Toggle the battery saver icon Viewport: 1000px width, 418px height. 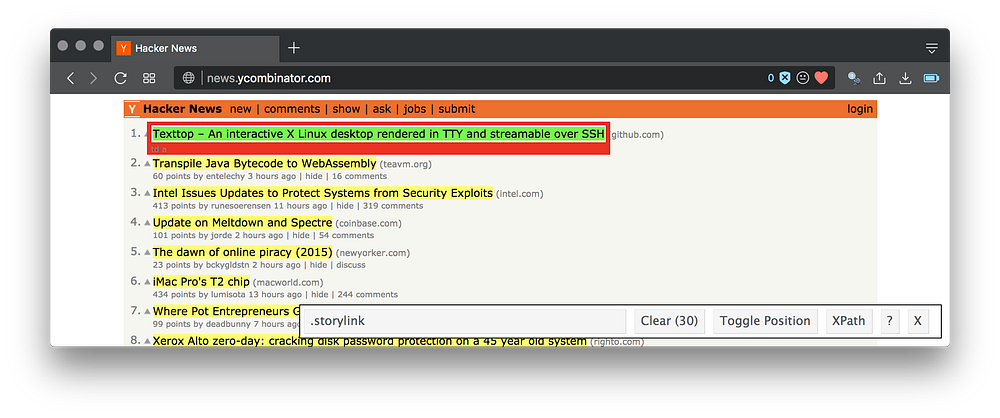tap(931, 78)
